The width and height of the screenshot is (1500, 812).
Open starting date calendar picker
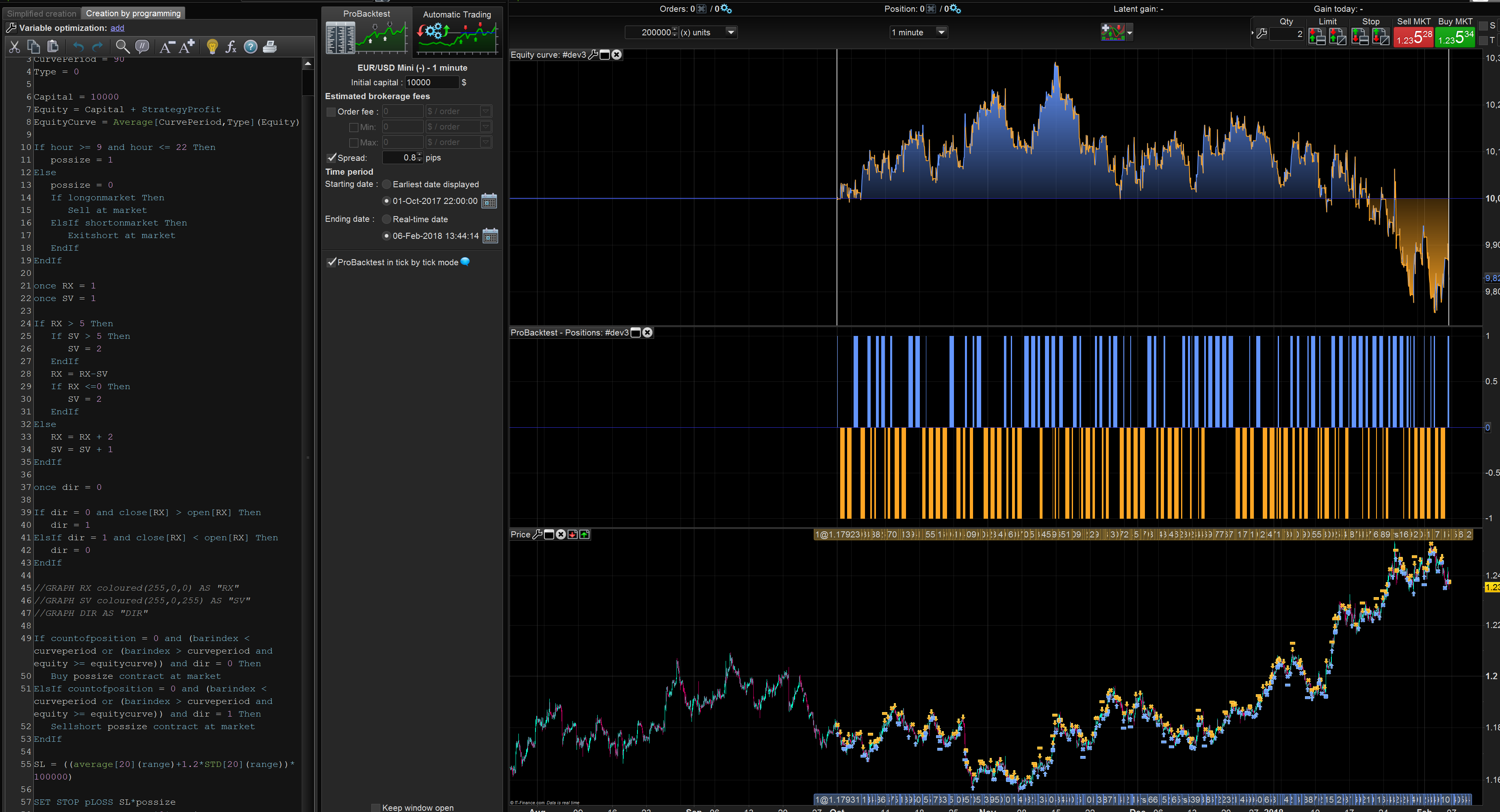489,201
